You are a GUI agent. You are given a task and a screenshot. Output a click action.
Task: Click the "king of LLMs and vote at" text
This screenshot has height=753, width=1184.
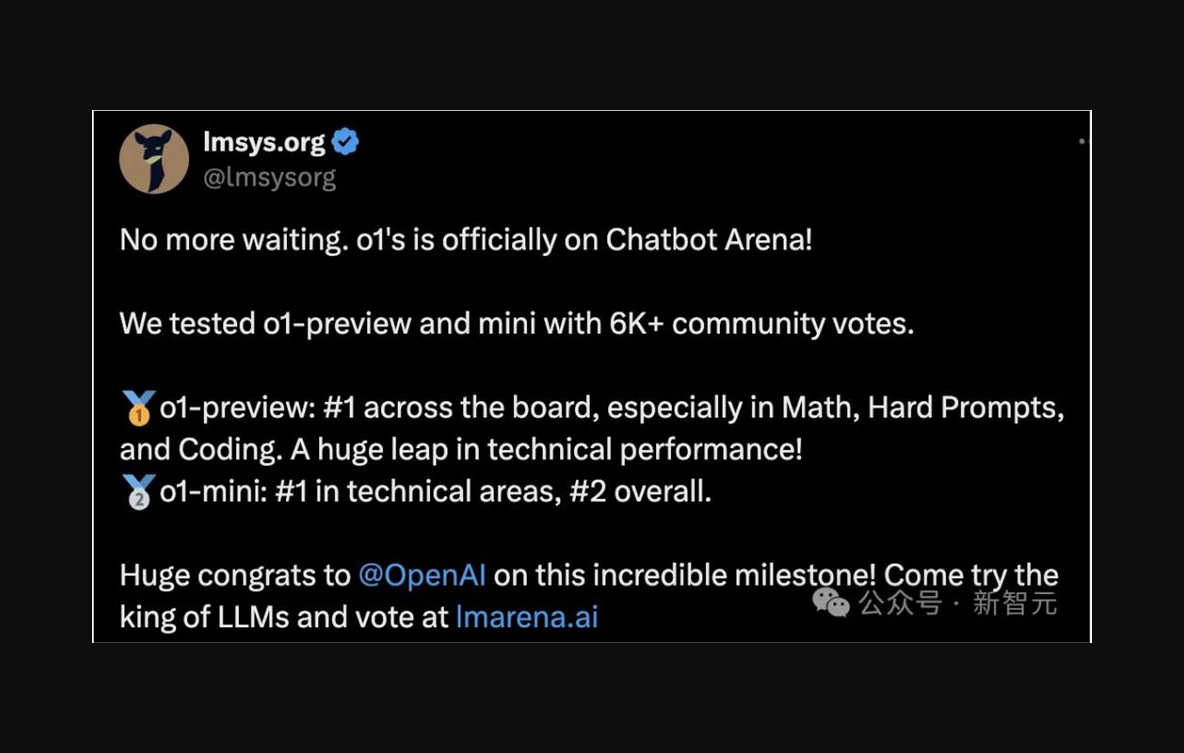(284, 616)
